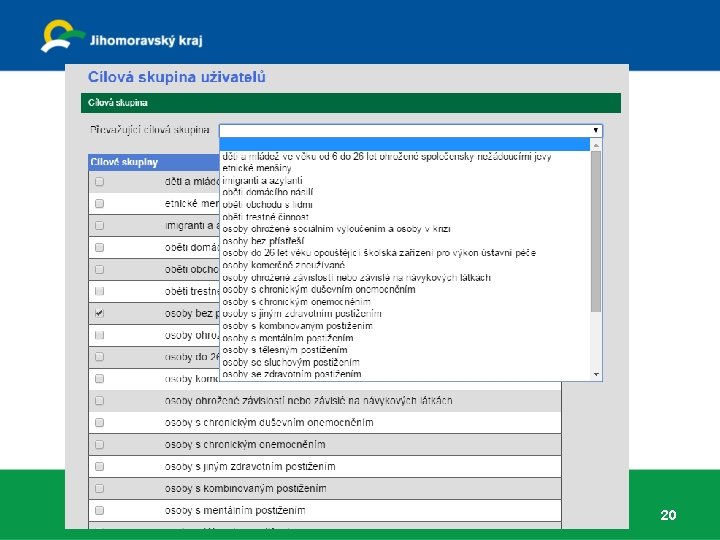Check table checkbox for 'osoby s kombinovaným postižením'

tap(99, 489)
